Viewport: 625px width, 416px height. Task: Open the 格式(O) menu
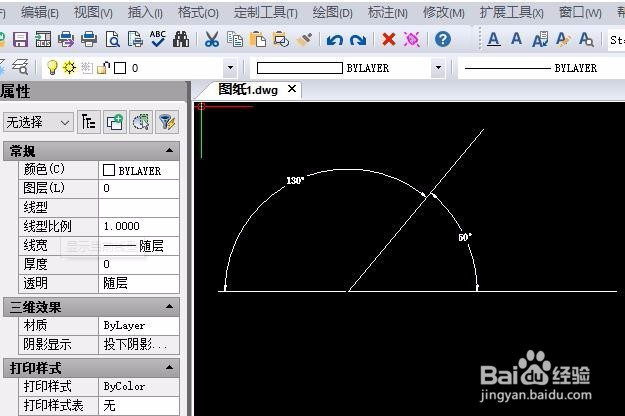click(x=198, y=13)
